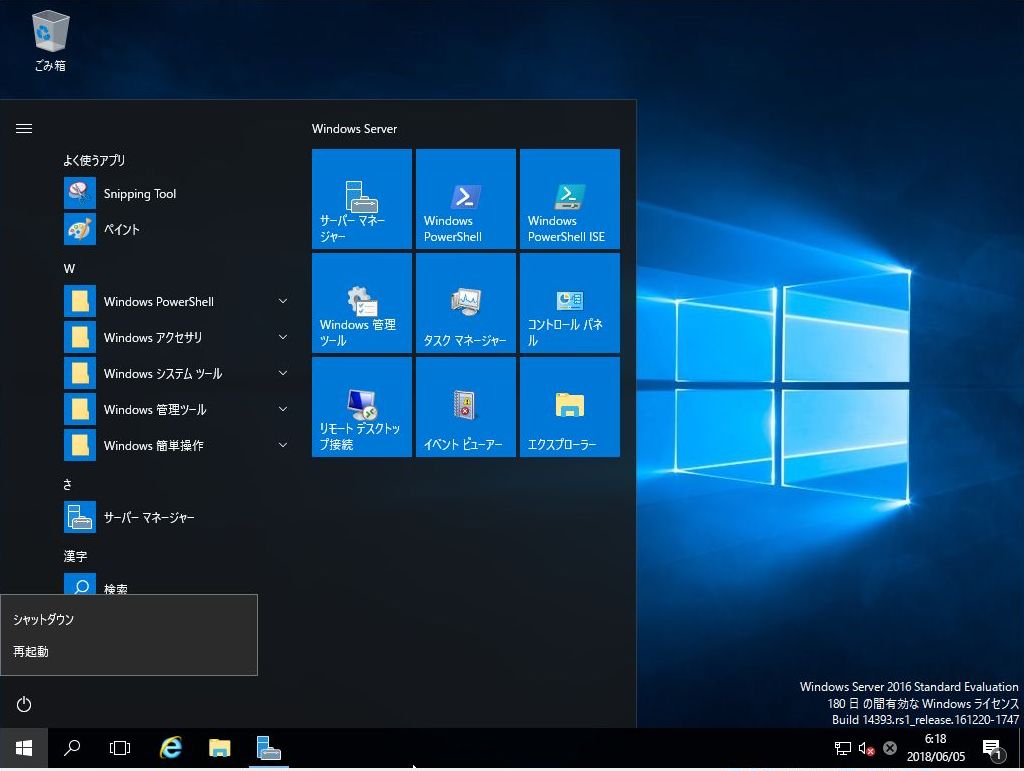Screen dimensions: 1024x771
Task: Launch Windows PowerShell ISE tile
Action: coord(569,198)
